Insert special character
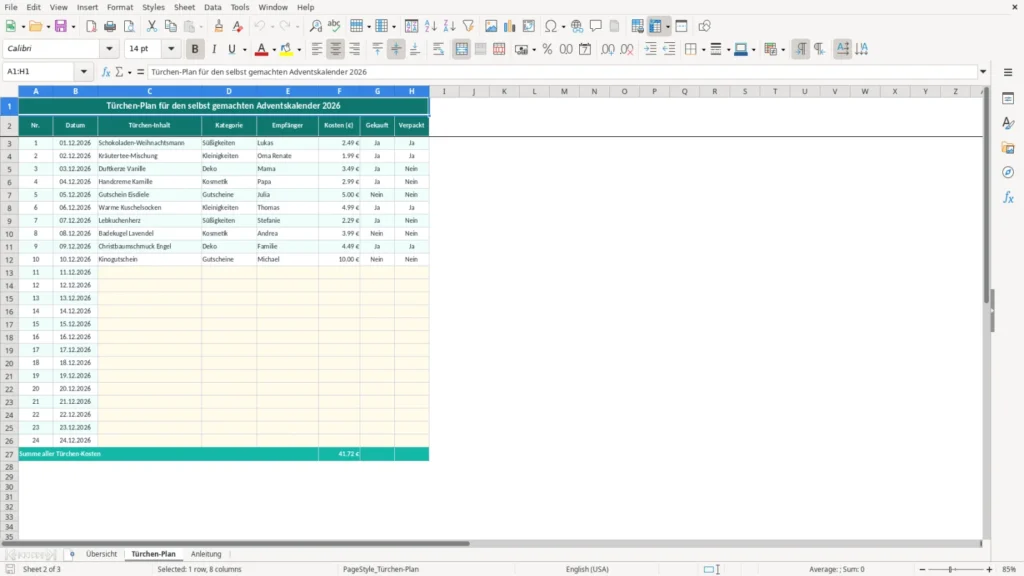This screenshot has width=1024, height=576. tap(551, 26)
